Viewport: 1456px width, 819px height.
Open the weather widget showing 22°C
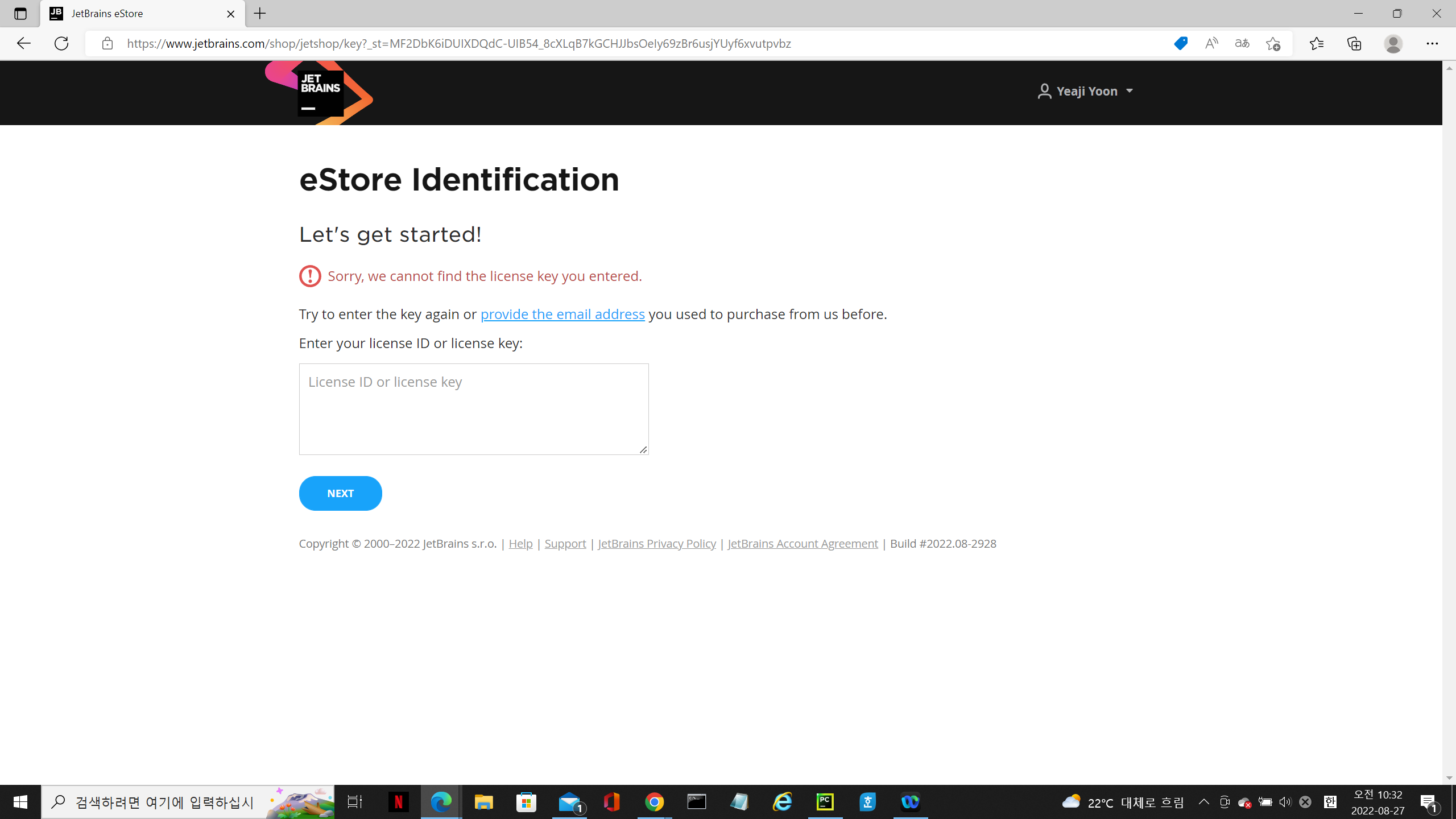[x=1123, y=802]
